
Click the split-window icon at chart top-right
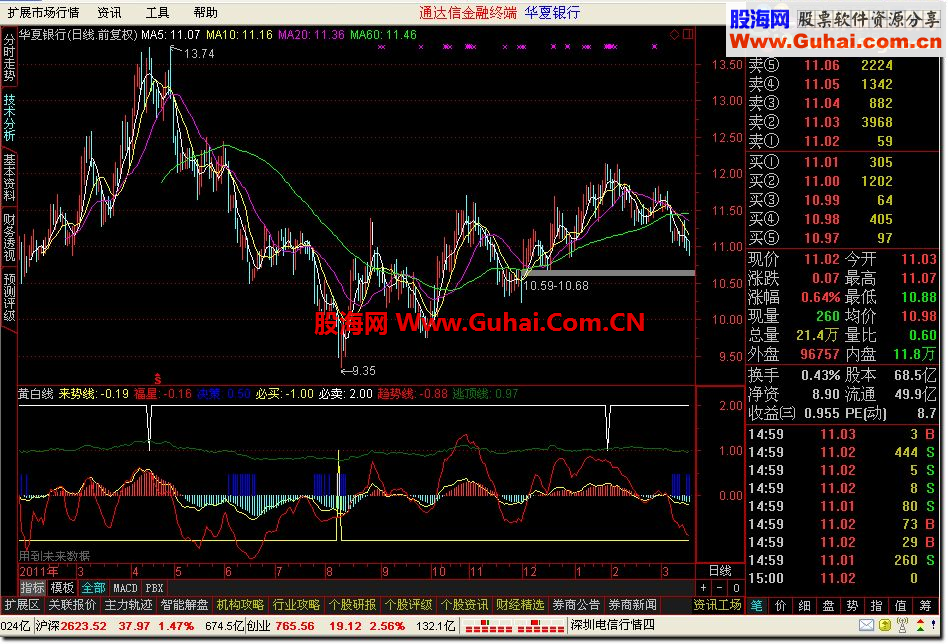(688, 34)
